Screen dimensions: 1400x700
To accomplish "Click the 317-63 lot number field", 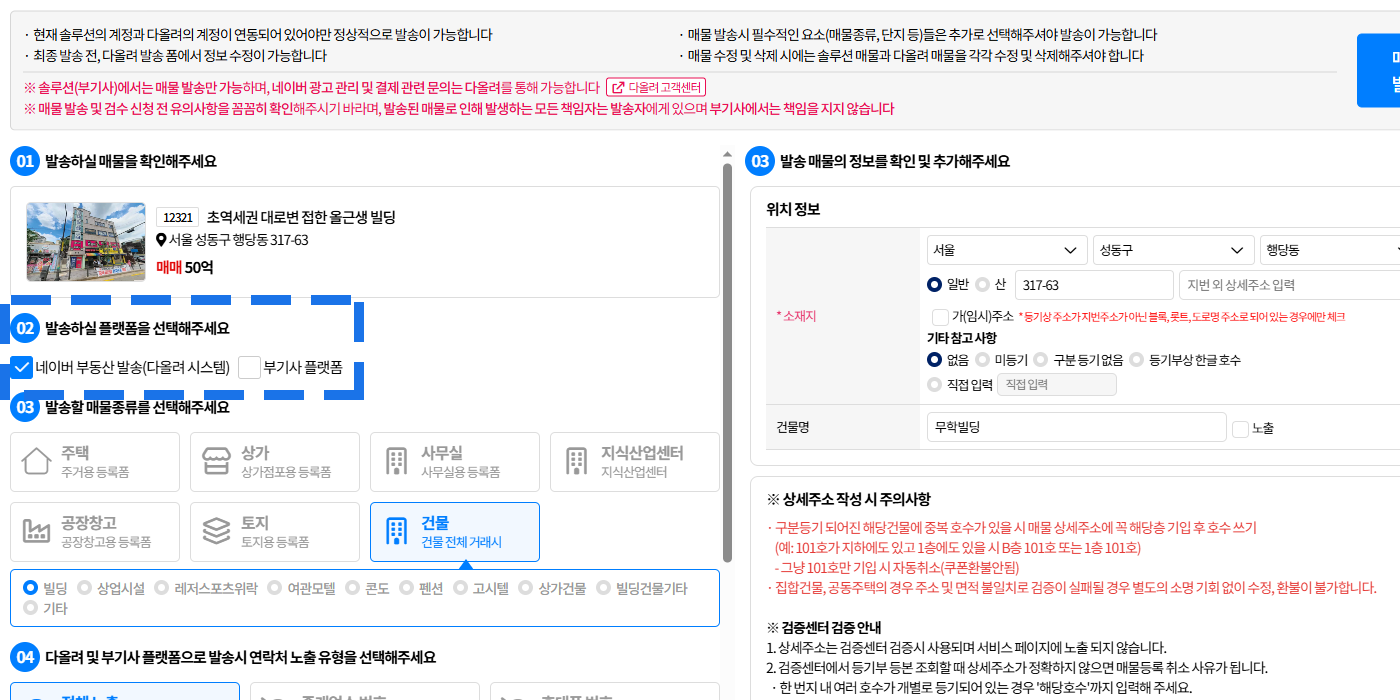I will point(1093,285).
